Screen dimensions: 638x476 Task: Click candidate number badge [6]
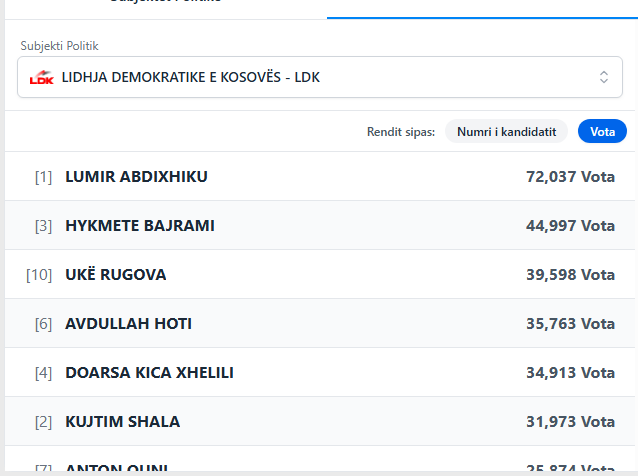coord(43,324)
